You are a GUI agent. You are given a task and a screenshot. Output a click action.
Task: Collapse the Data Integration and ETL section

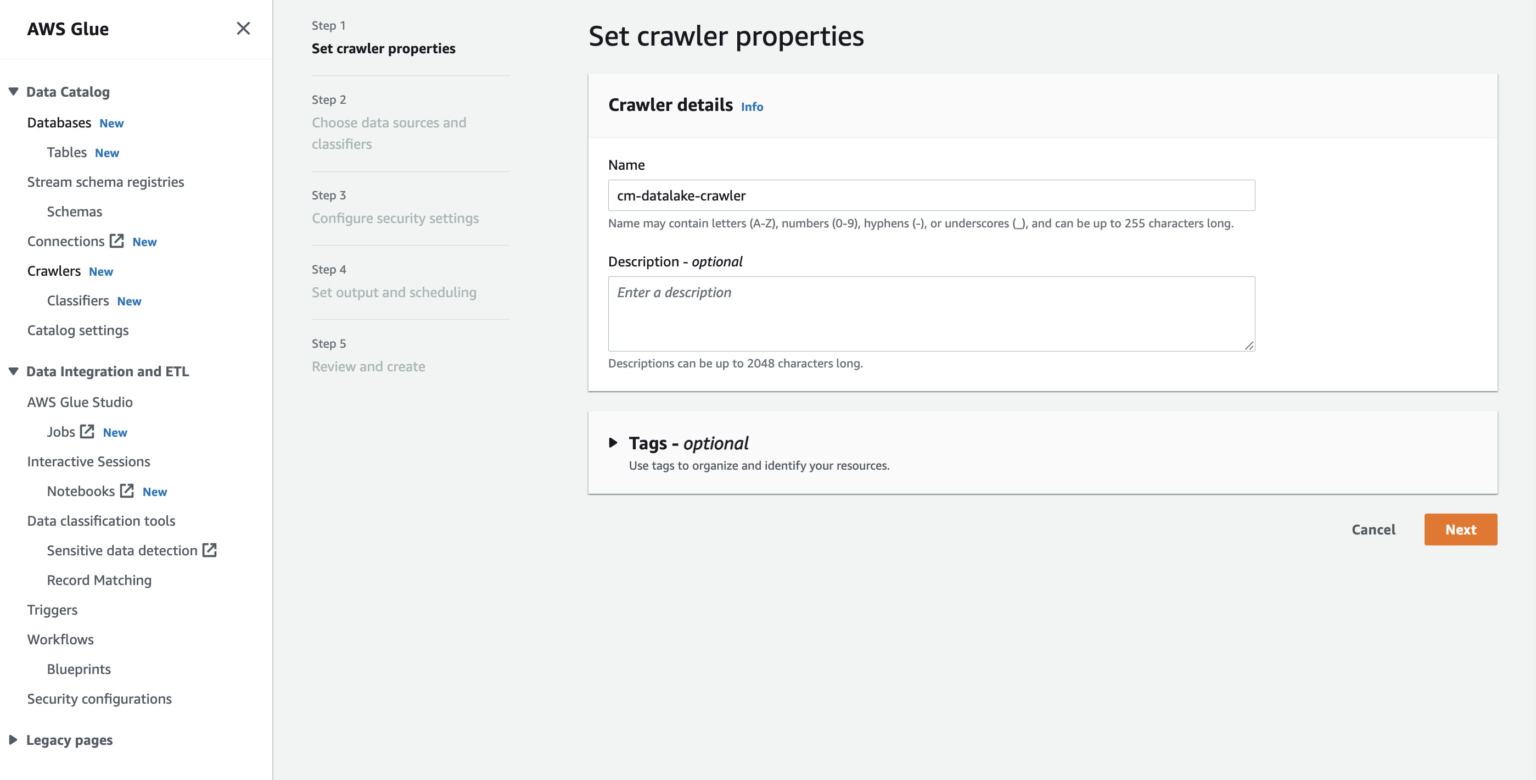point(14,370)
